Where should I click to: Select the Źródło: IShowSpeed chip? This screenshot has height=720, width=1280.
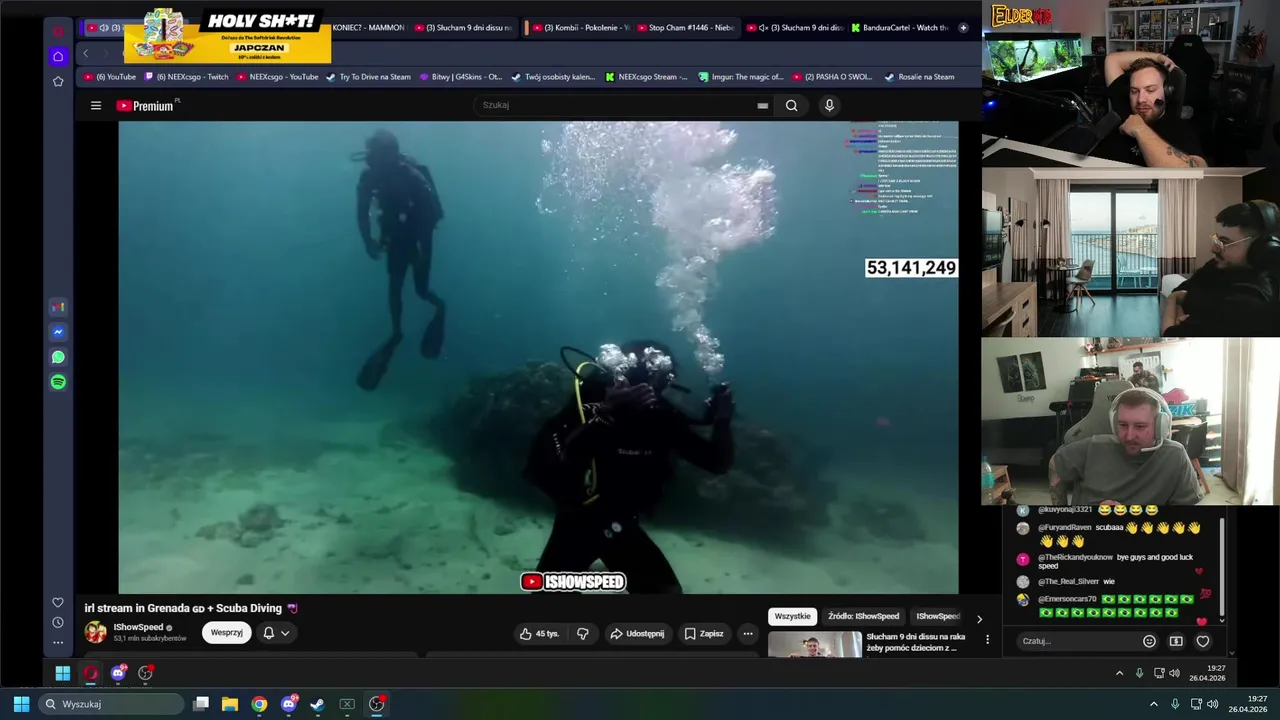(863, 616)
